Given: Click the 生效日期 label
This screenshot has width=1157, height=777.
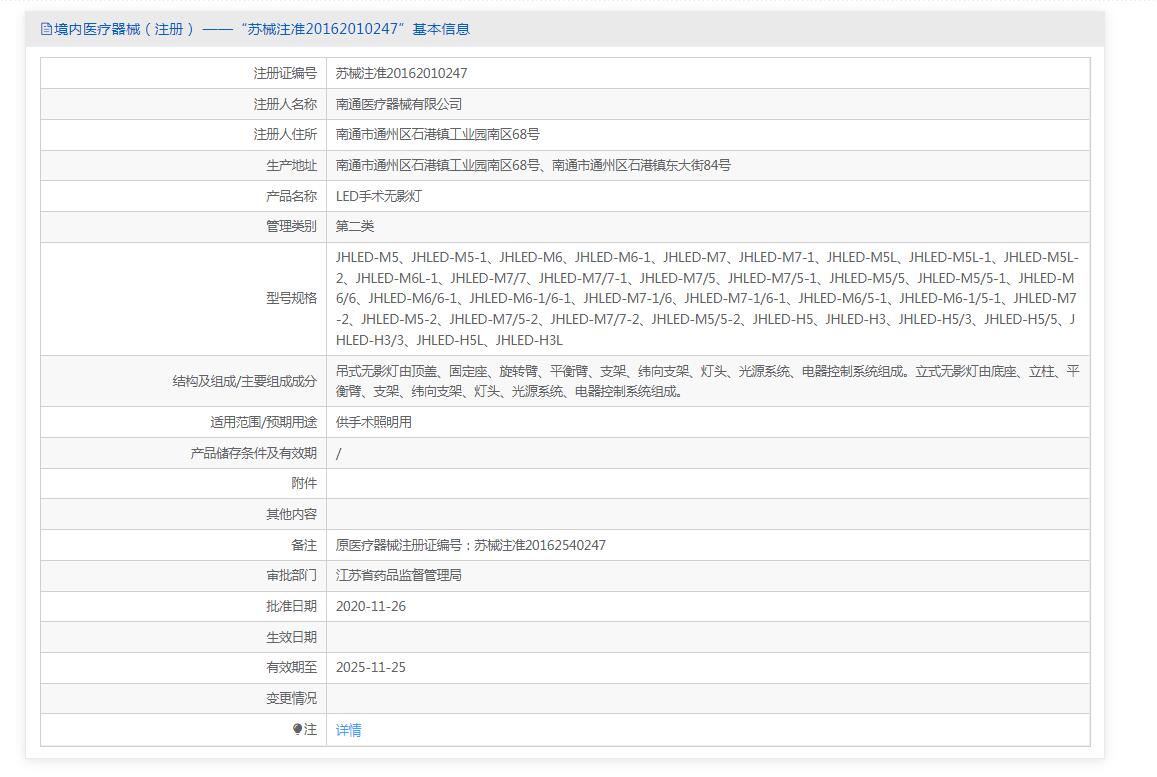Looking at the screenshot, I should [291, 637].
